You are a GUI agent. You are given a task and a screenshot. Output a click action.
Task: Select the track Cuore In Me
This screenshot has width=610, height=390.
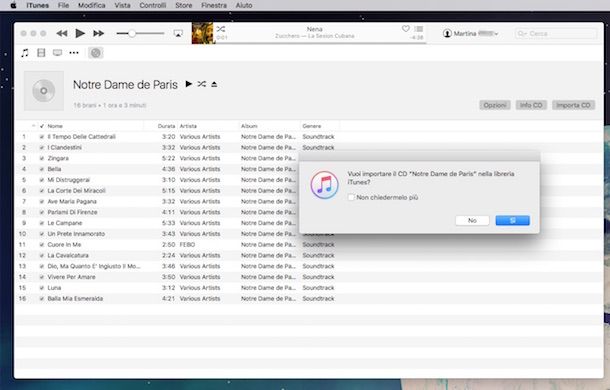(64, 244)
